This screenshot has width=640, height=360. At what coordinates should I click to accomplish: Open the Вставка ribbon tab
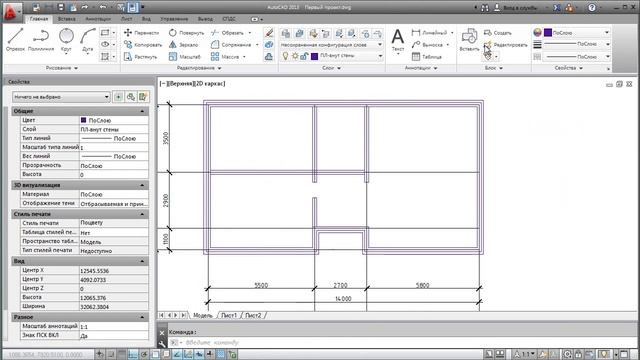[x=67, y=19]
